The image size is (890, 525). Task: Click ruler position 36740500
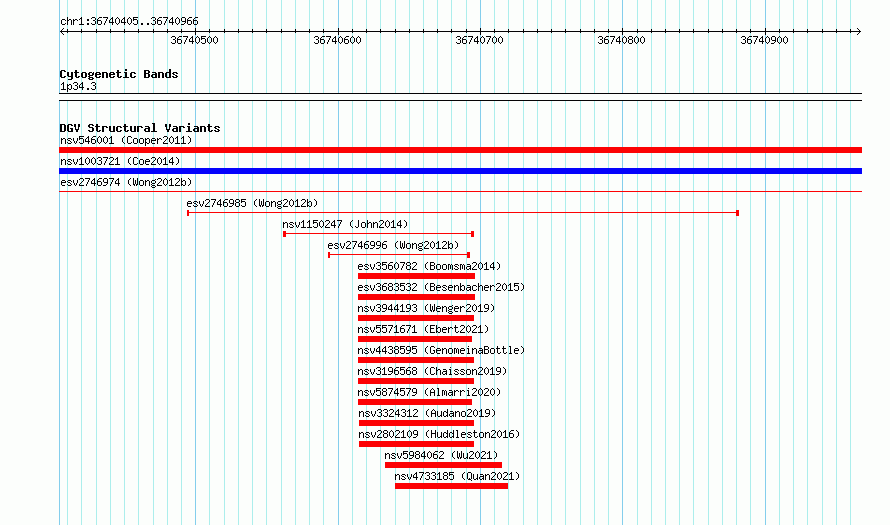coord(195,40)
